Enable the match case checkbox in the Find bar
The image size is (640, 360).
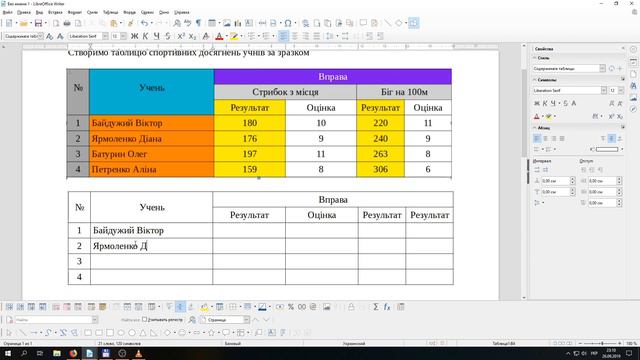click(x=144, y=320)
